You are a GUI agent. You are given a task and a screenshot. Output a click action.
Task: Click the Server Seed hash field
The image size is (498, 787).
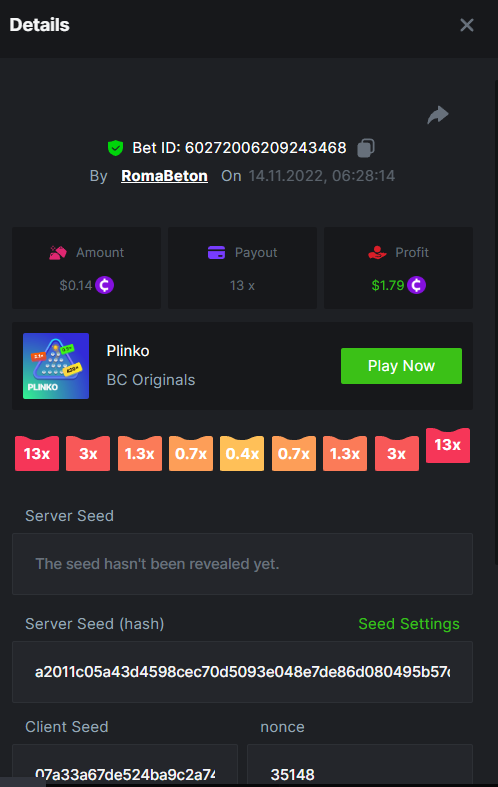click(242, 672)
